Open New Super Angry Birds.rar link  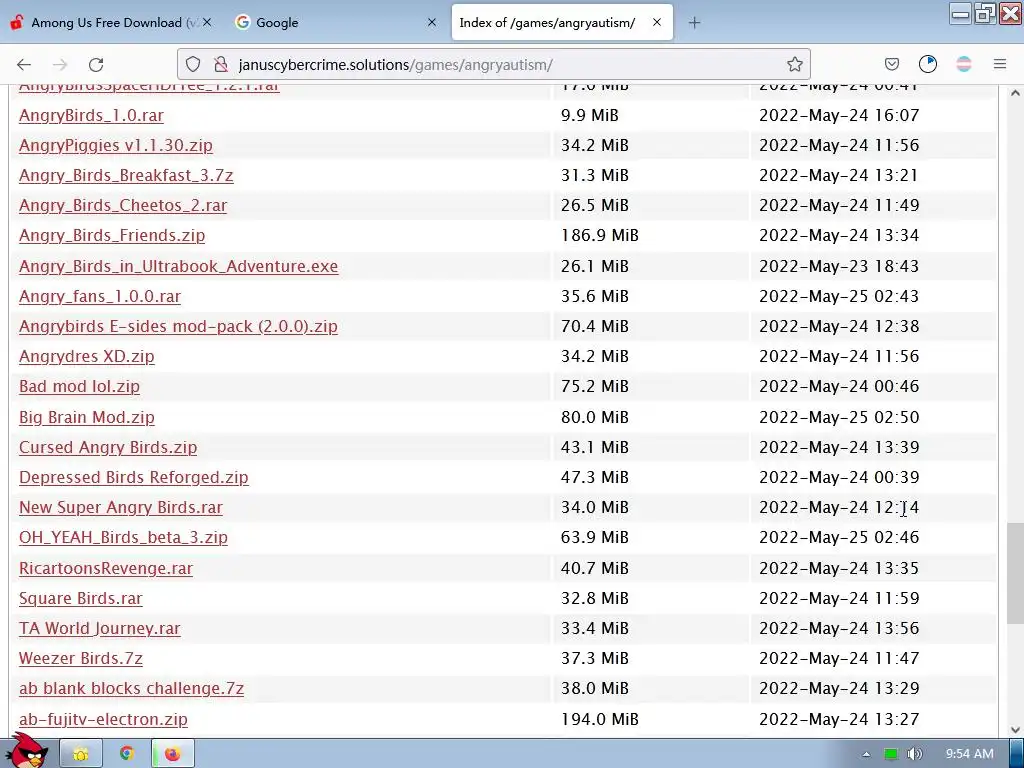pos(121,507)
